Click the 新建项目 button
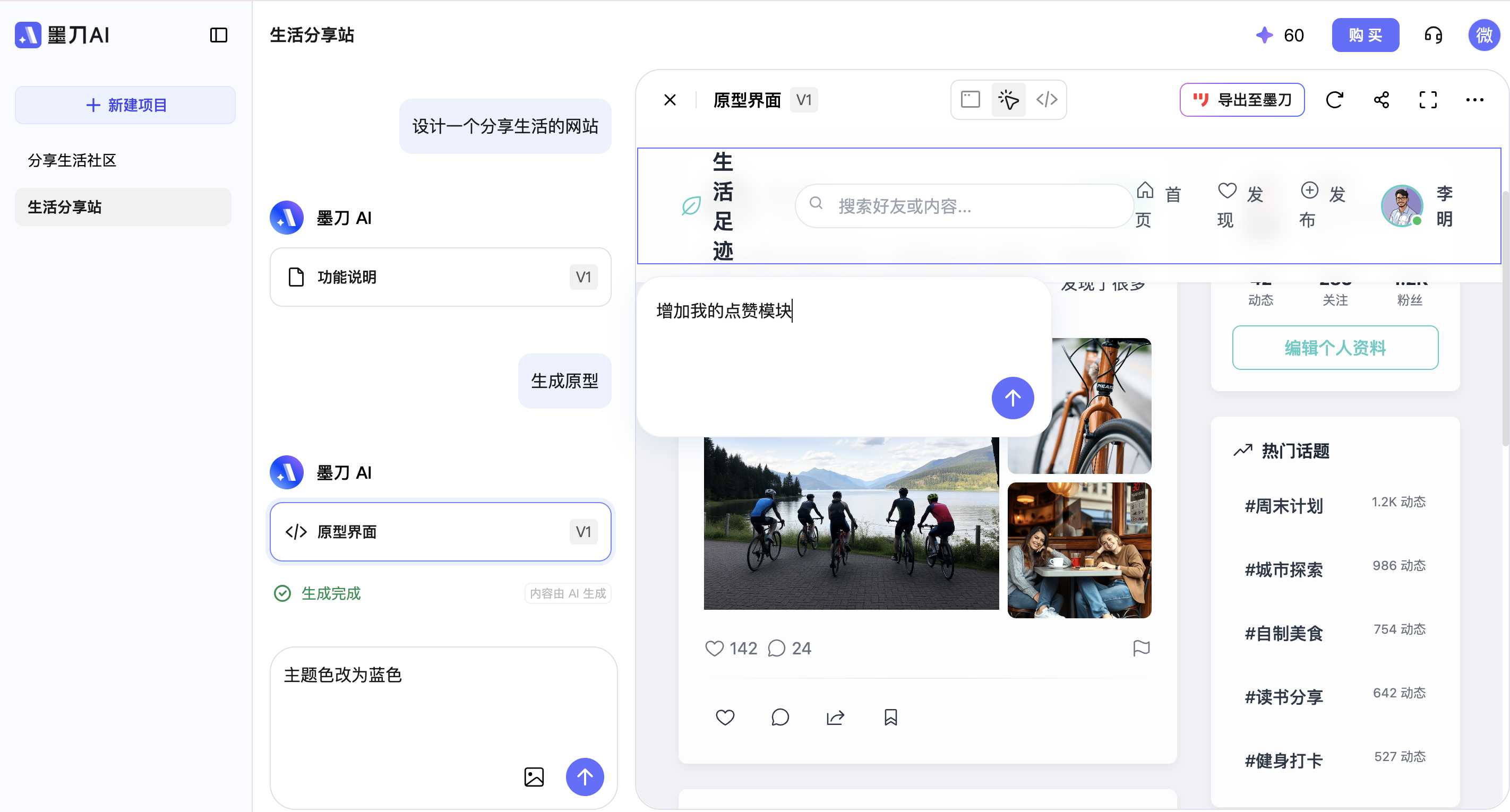Image resolution: width=1510 pixels, height=812 pixels. point(125,105)
